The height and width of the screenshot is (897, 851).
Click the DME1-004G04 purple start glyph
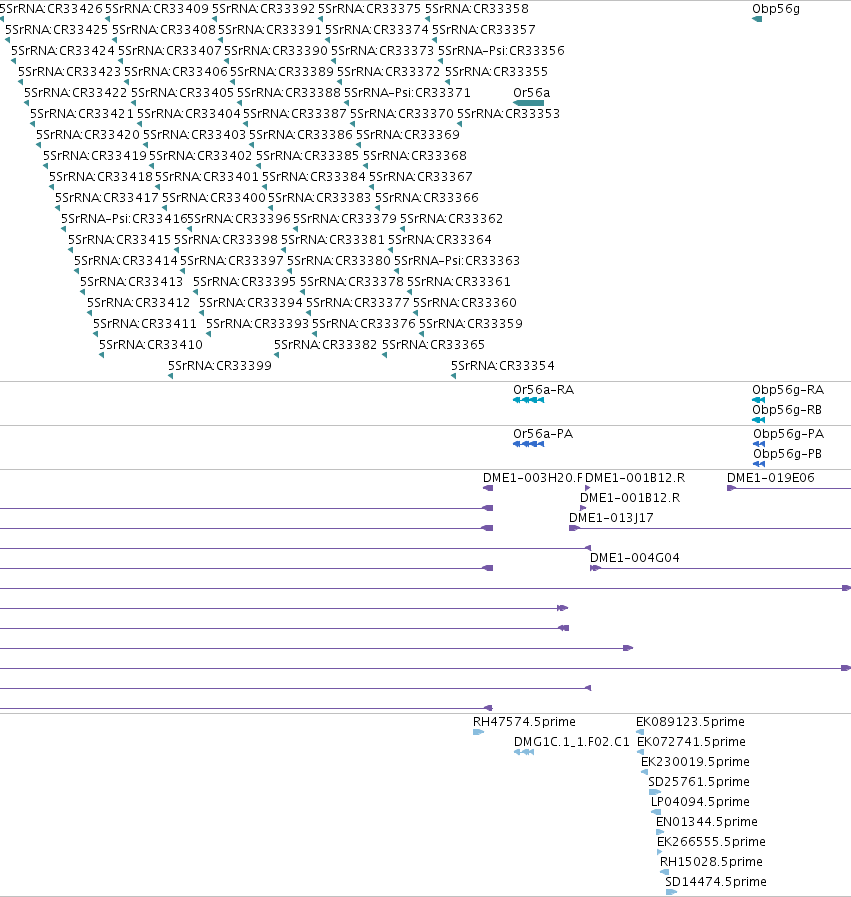pyautogui.click(x=595, y=568)
